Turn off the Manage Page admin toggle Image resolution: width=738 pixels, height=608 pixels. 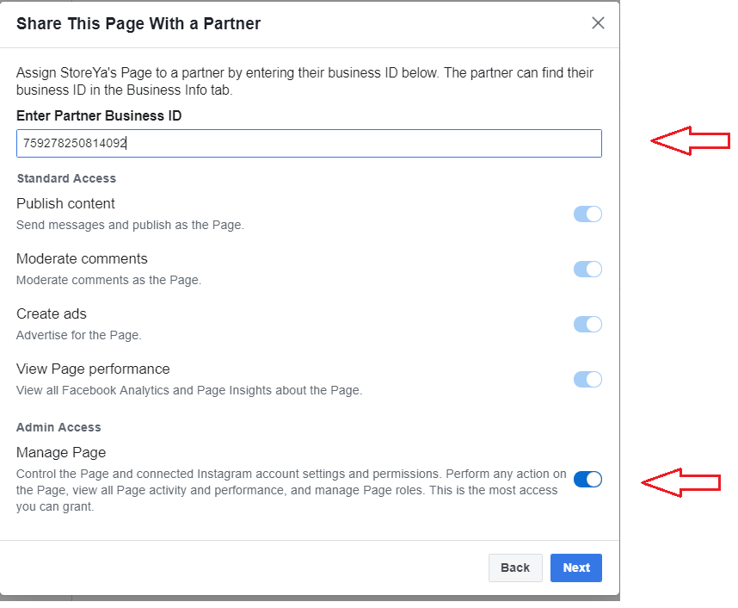tap(587, 479)
